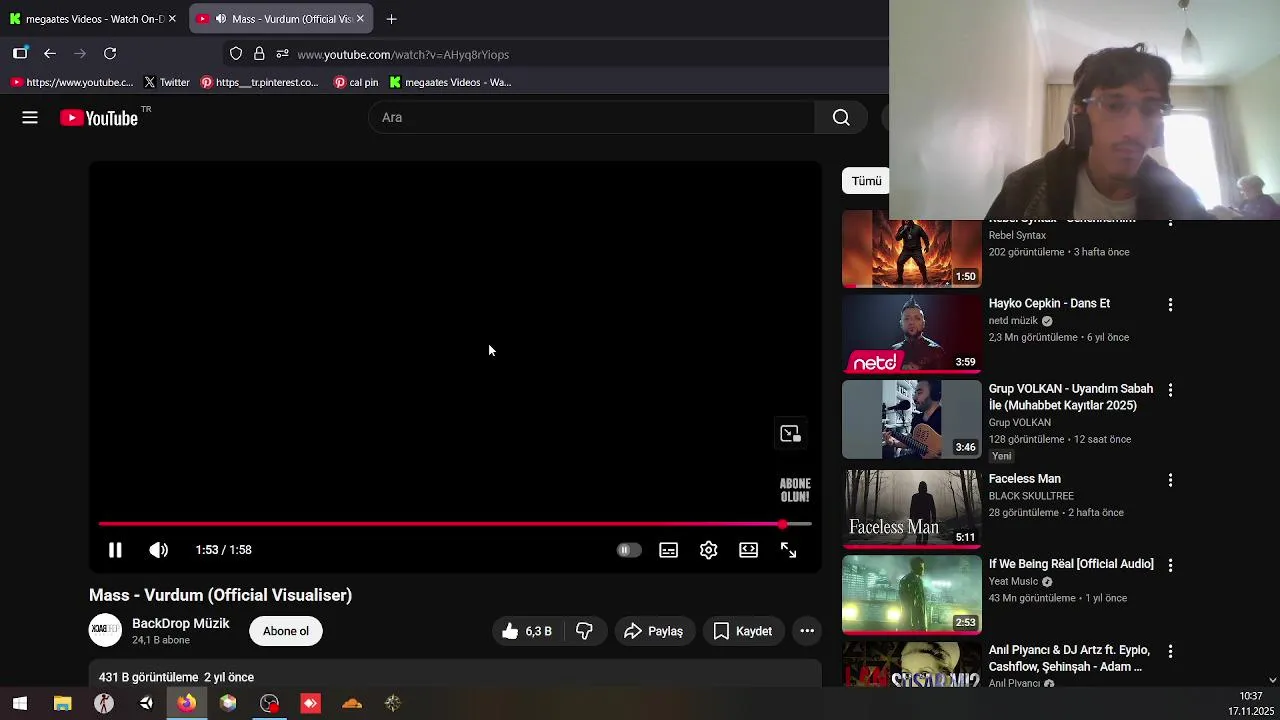Reload the page with the refresh icon

point(110,54)
